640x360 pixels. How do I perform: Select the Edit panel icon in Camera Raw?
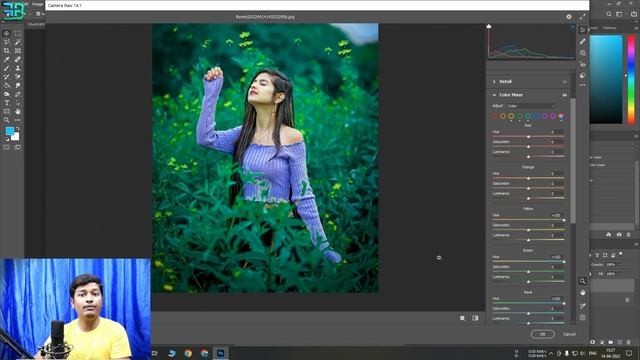[582, 30]
